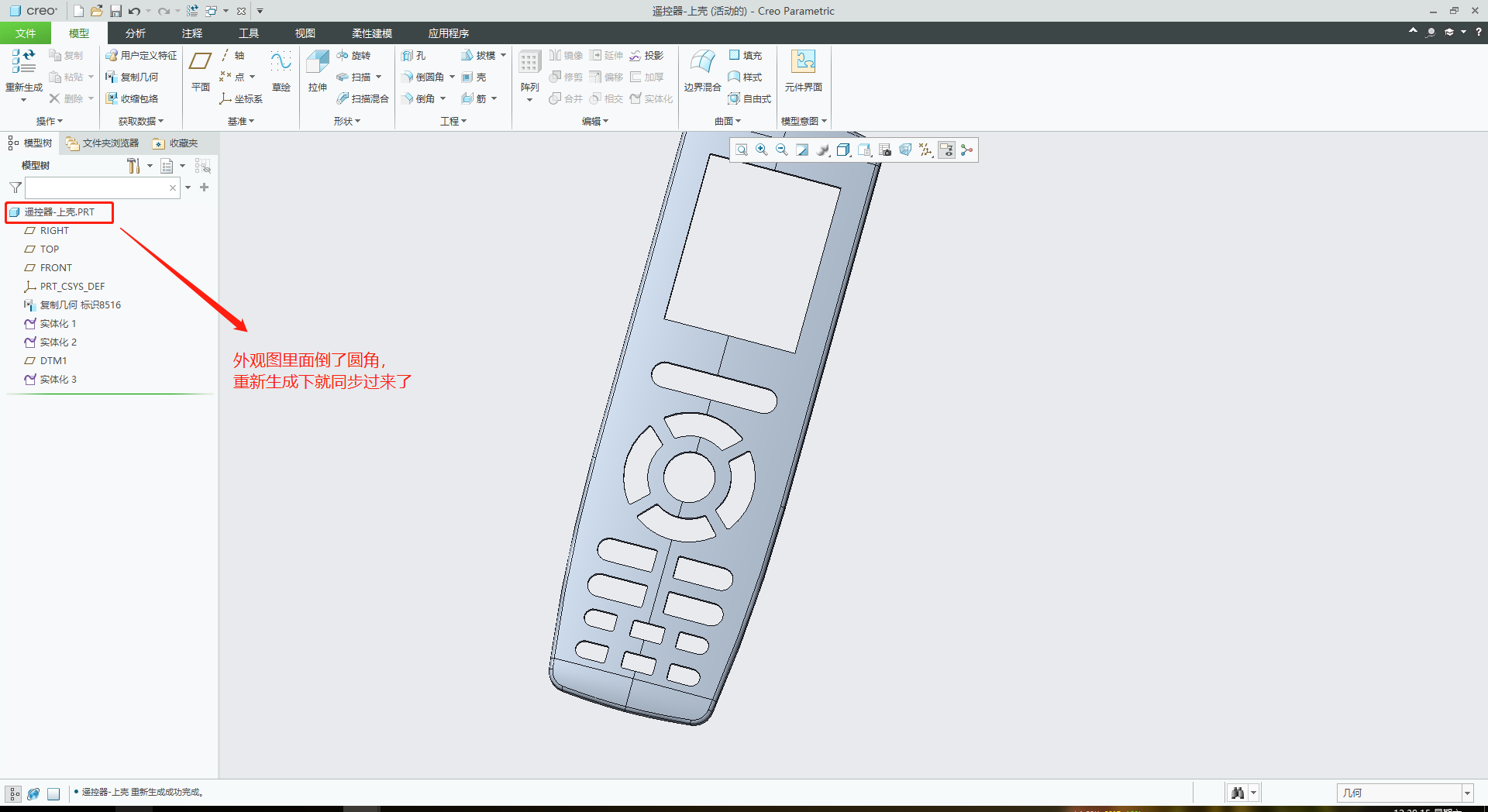Click the Regenerate (重新生成) icon
Viewport: 1488px width, 812px height.
point(23,63)
